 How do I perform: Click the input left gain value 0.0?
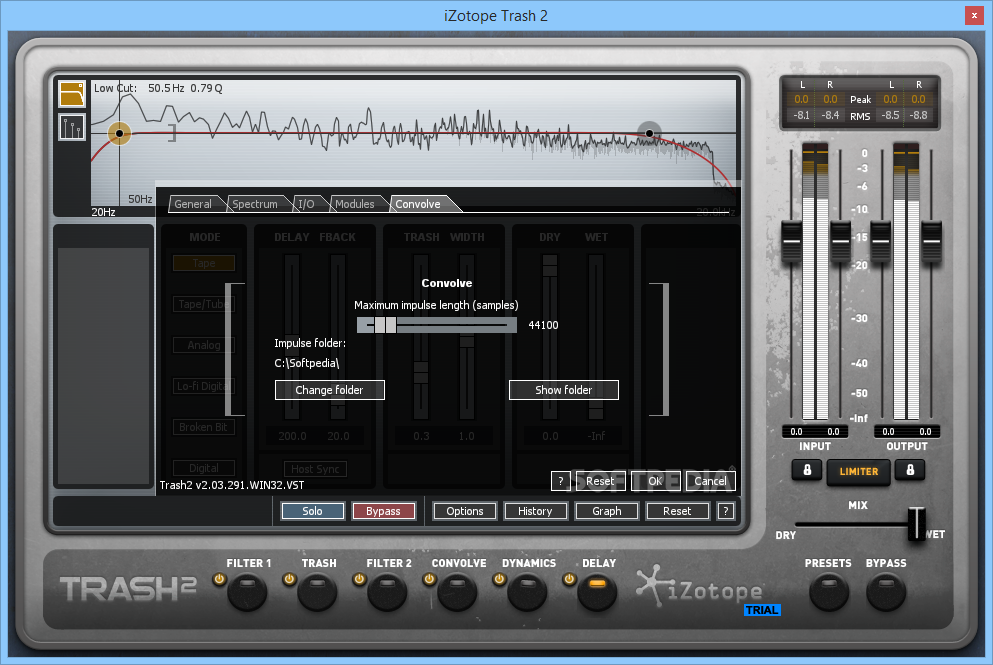click(796, 432)
